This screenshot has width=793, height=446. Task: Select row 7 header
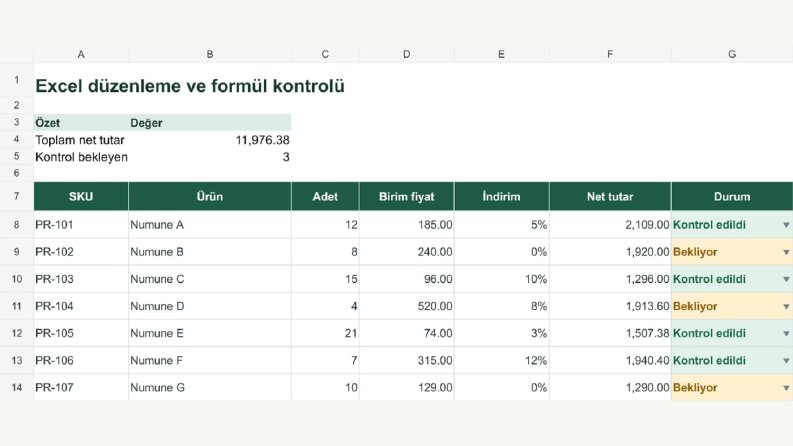coord(17,196)
